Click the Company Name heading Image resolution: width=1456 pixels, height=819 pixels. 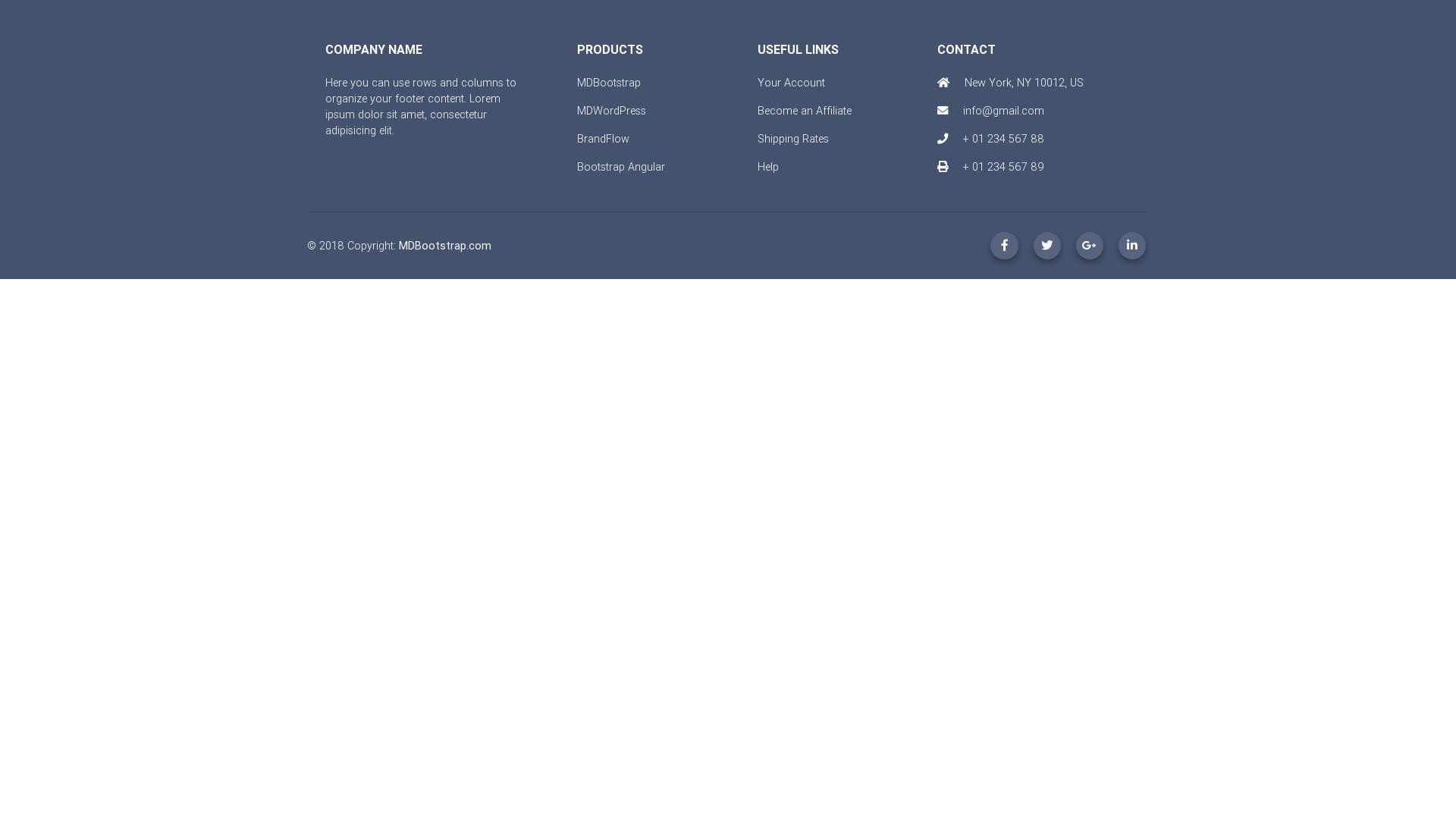tap(373, 50)
